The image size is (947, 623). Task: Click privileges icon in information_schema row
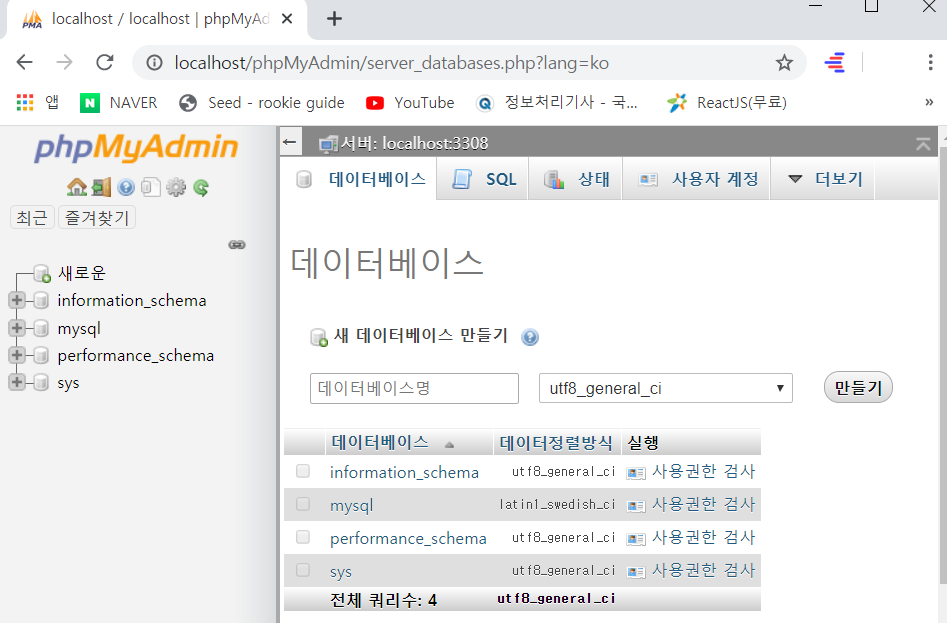tap(635, 473)
